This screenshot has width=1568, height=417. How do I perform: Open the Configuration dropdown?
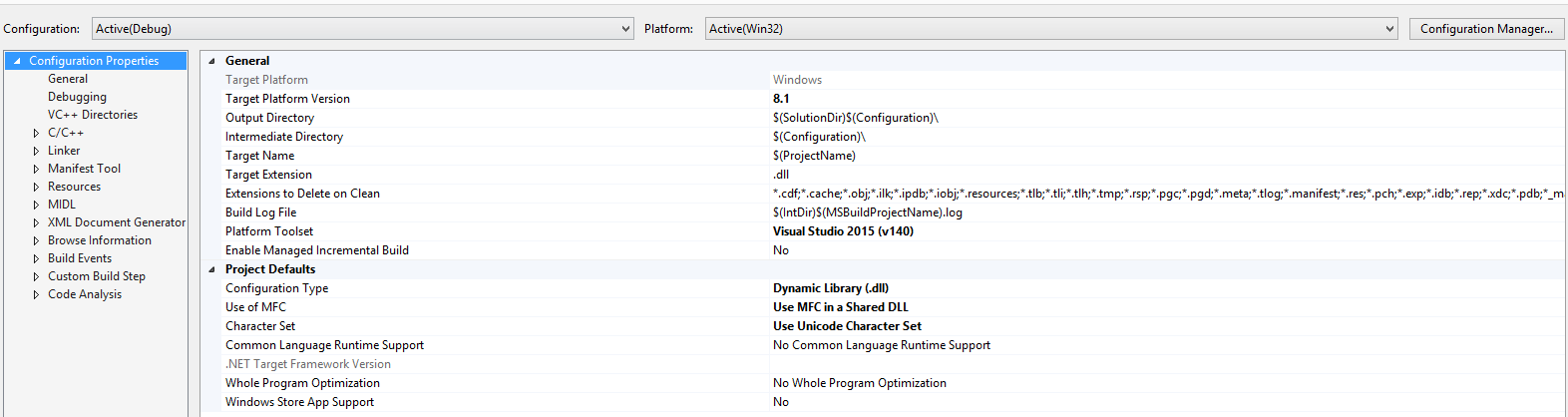coord(363,29)
